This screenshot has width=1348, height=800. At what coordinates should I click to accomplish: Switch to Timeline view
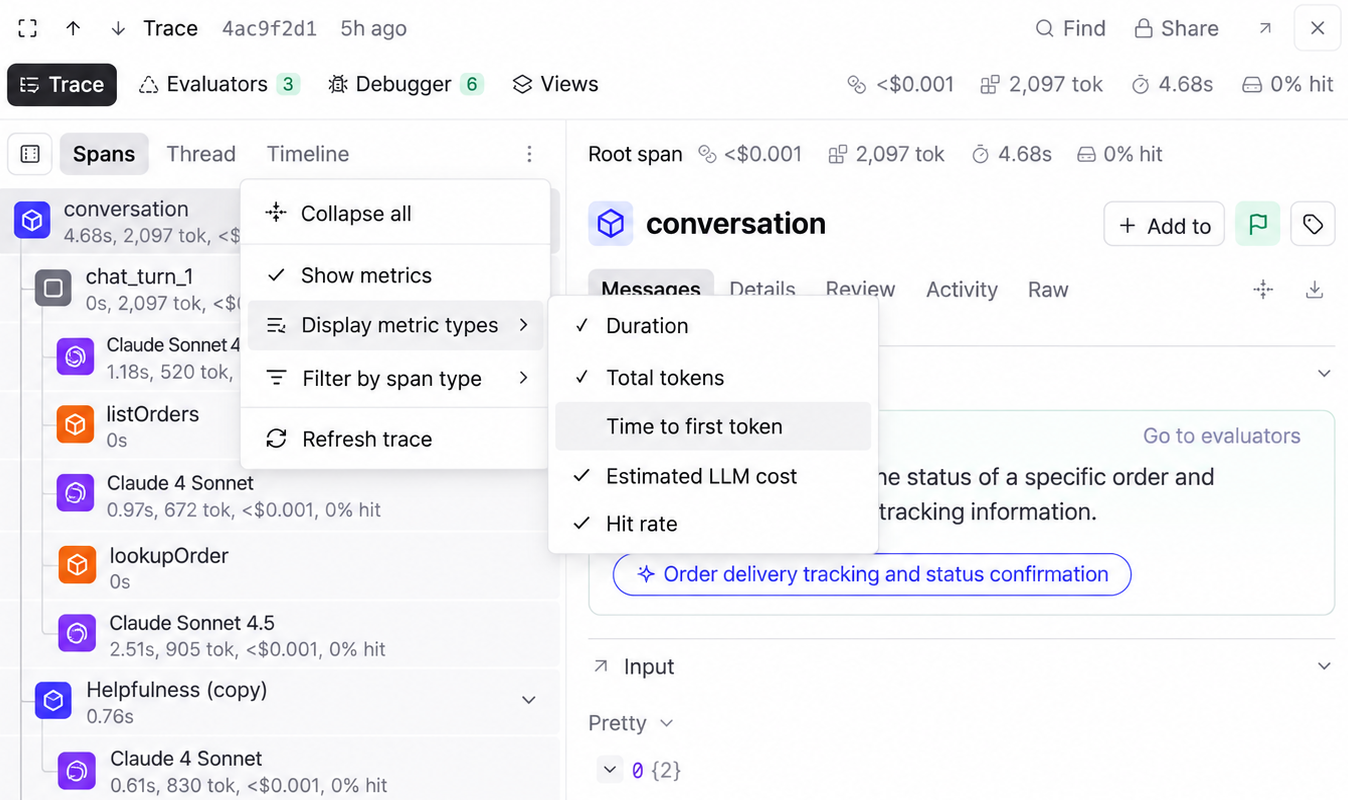pyautogui.click(x=308, y=154)
